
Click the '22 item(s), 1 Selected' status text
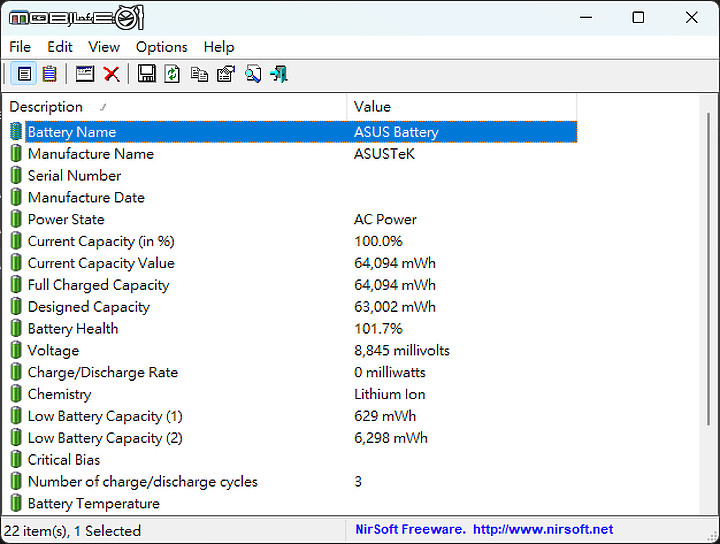coord(73,531)
